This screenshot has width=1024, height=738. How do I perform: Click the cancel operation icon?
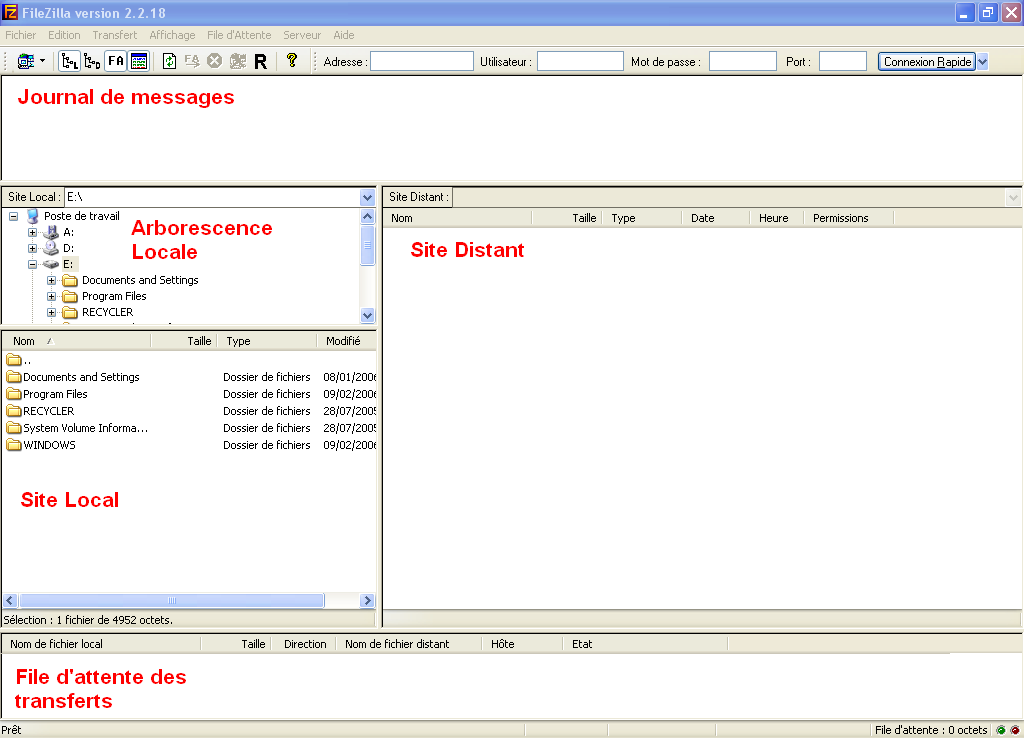213,60
